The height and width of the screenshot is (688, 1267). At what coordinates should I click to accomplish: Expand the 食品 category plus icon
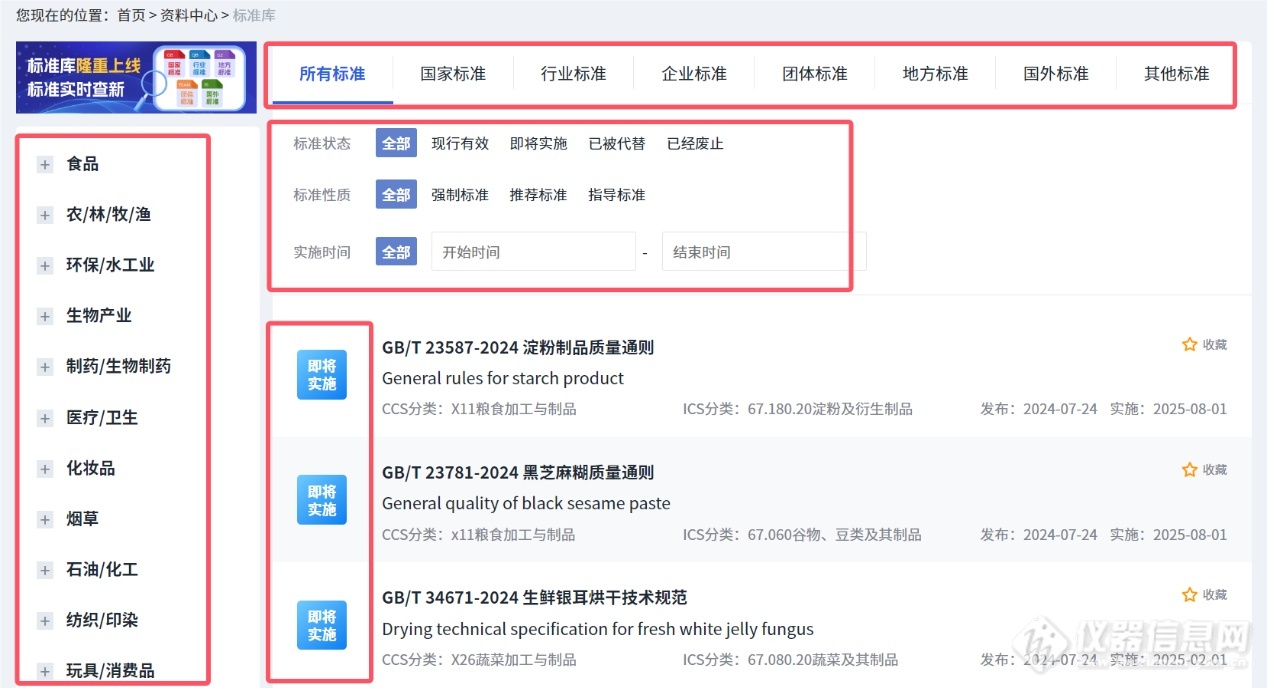click(45, 164)
